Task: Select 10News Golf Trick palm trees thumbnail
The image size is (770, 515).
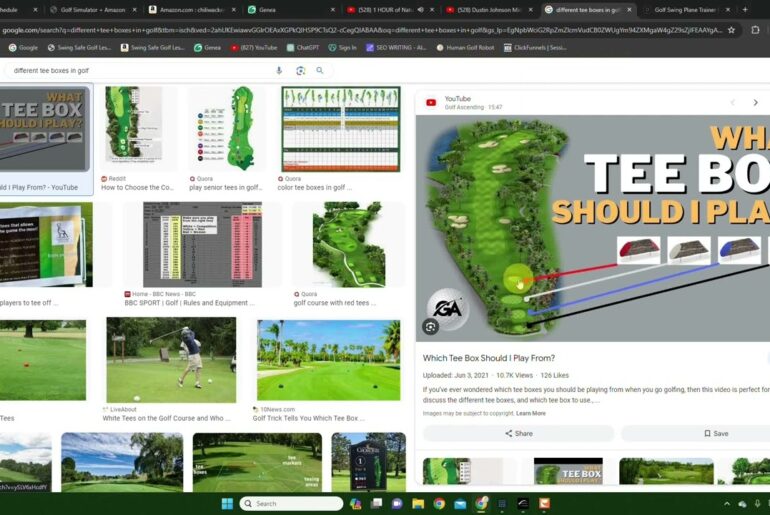Action: tap(329, 360)
